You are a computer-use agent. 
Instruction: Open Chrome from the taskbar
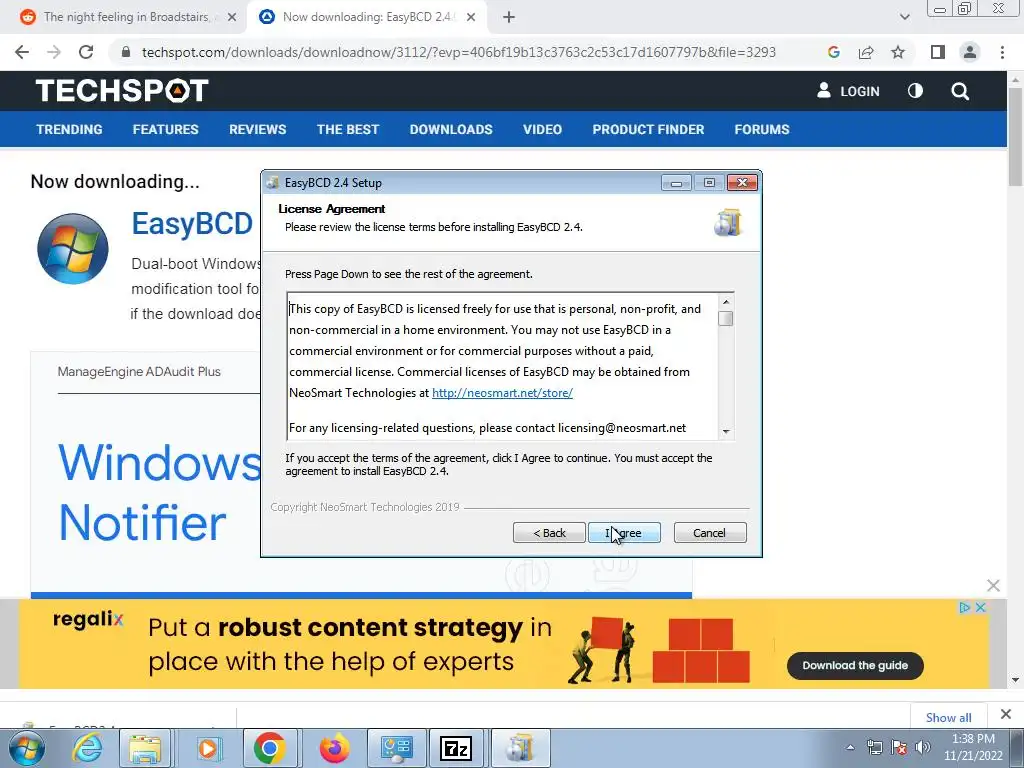[270, 748]
